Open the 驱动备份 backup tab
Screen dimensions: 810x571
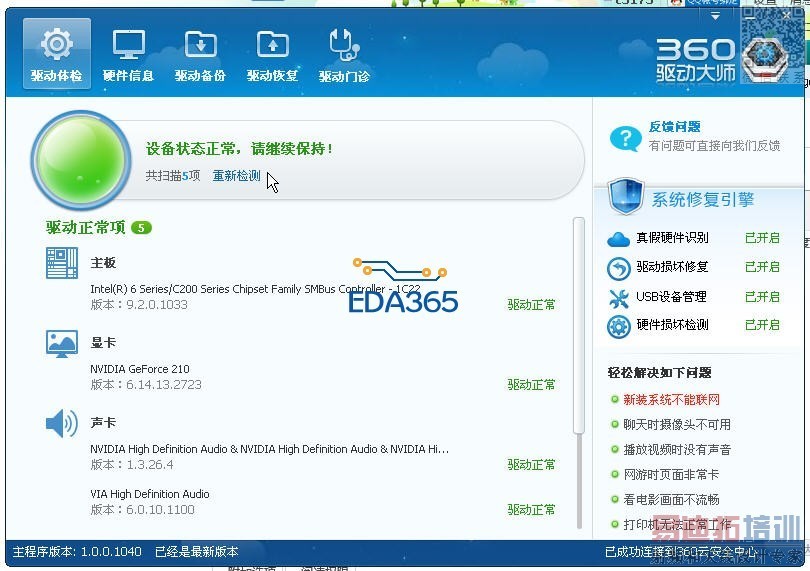tap(200, 55)
